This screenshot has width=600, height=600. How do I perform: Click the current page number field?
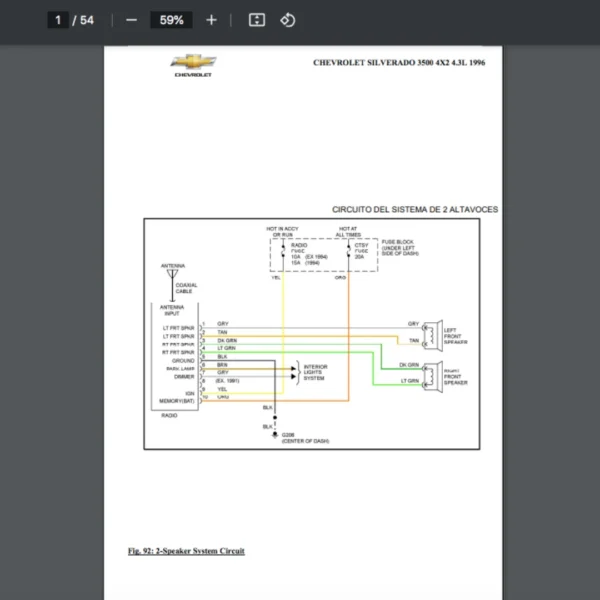point(58,20)
